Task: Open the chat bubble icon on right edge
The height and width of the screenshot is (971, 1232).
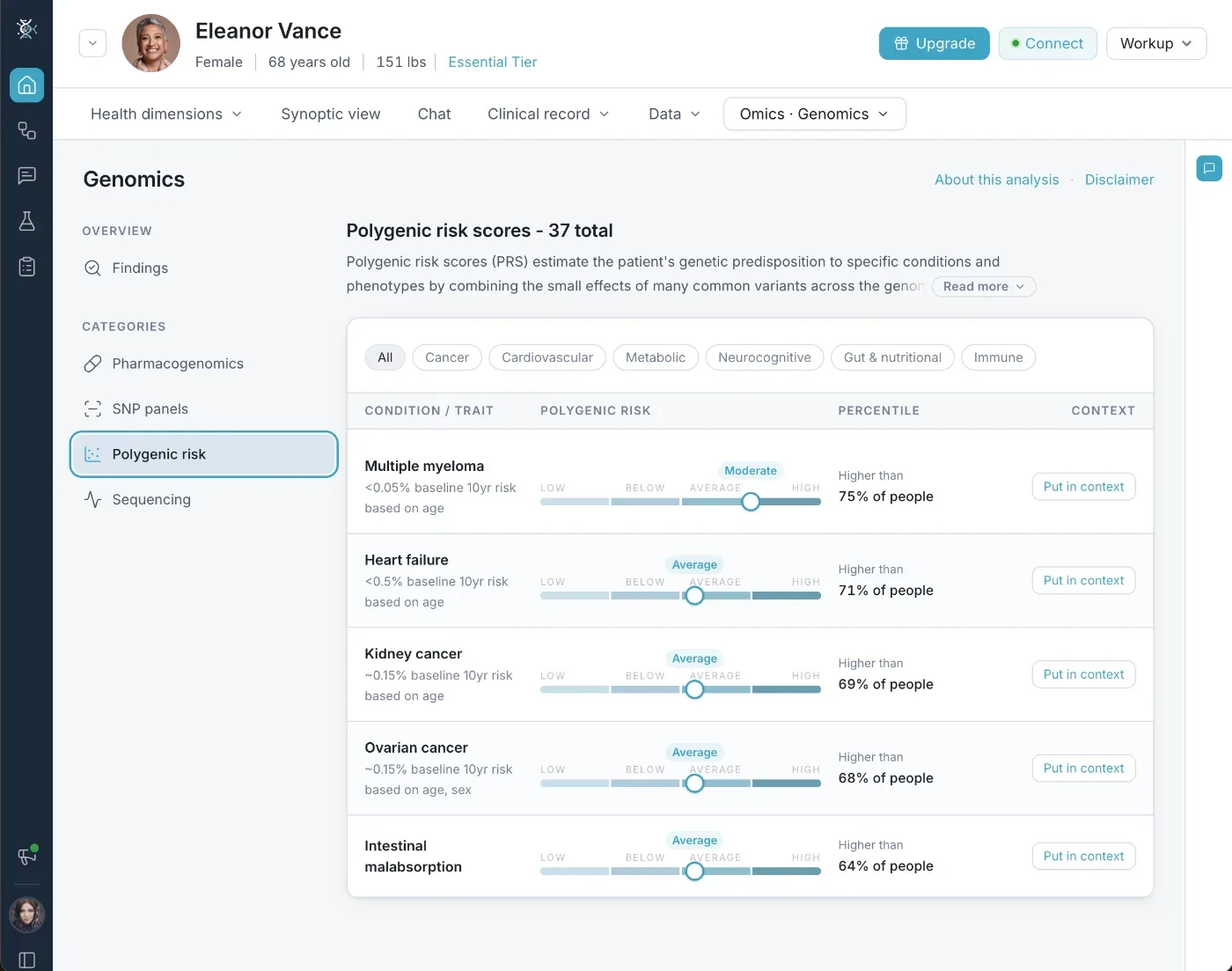Action: [1209, 167]
